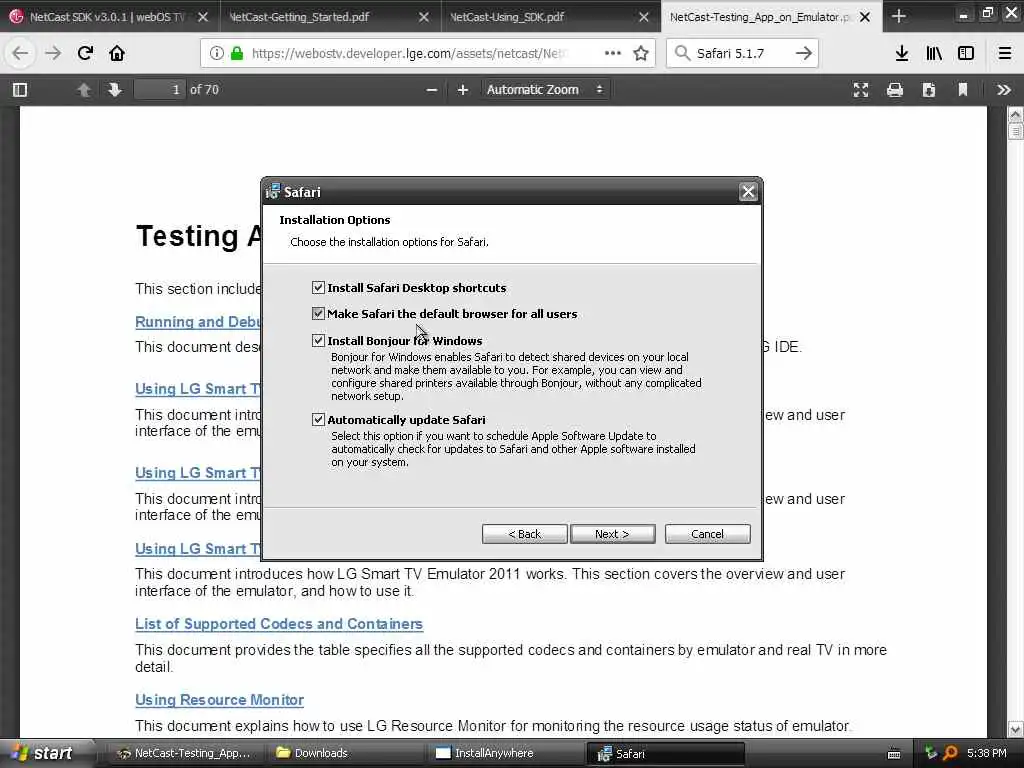Click the PDF current view bookmark icon
Viewport: 1024px width, 768px height.
(963, 89)
